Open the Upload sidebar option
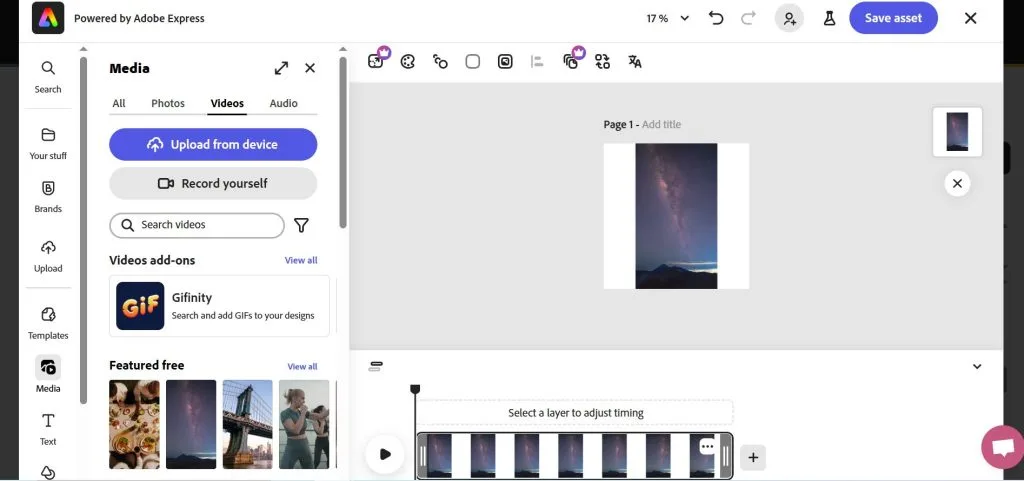 tap(48, 256)
